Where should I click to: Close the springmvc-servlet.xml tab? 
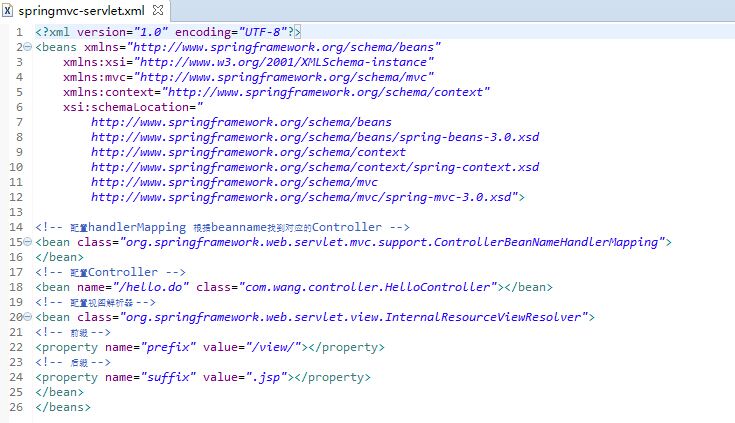coord(158,10)
